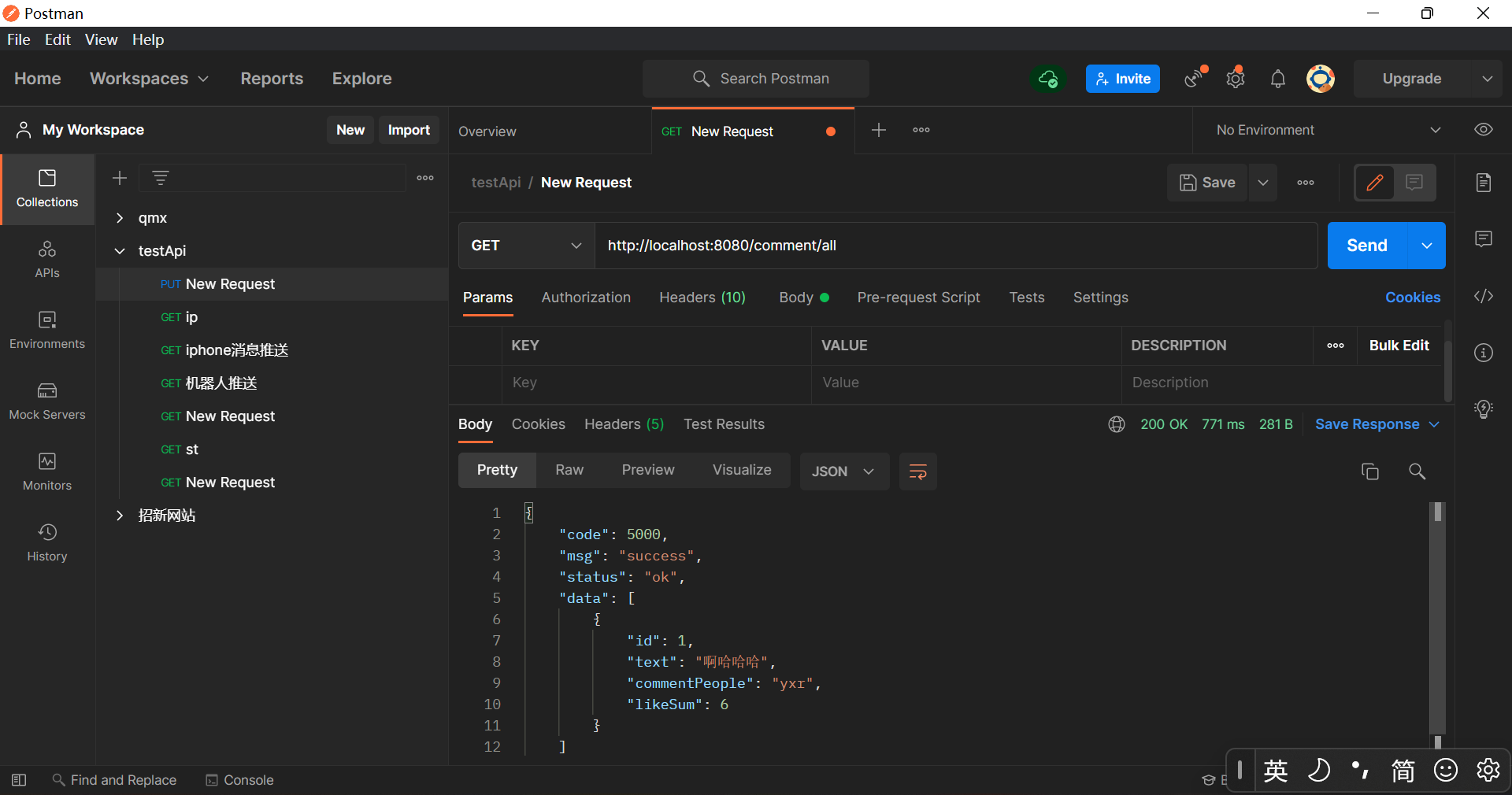
Task: Open request info icon in right sidebar
Action: [x=1484, y=353]
